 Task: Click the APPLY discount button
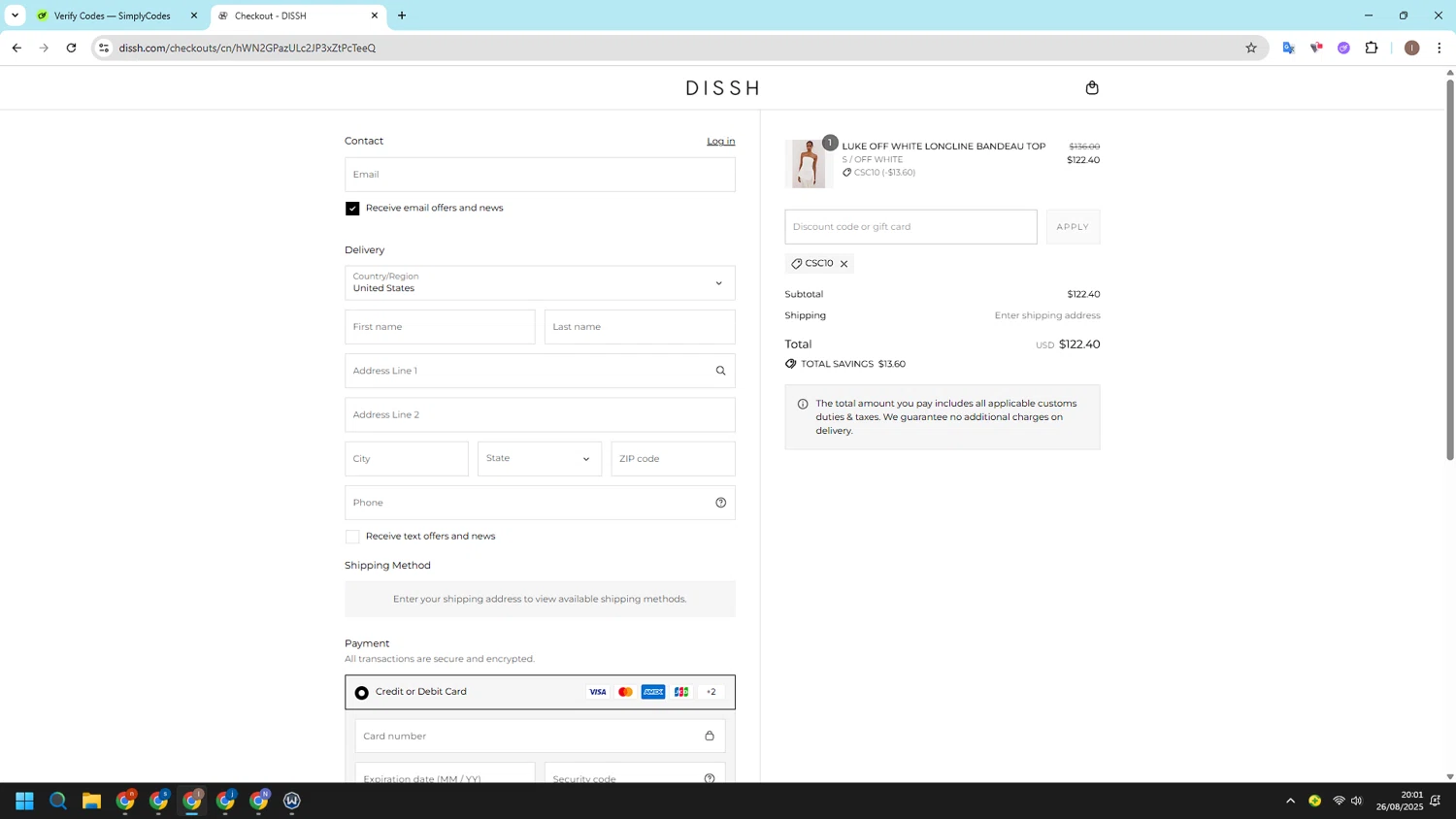pos(1073,227)
